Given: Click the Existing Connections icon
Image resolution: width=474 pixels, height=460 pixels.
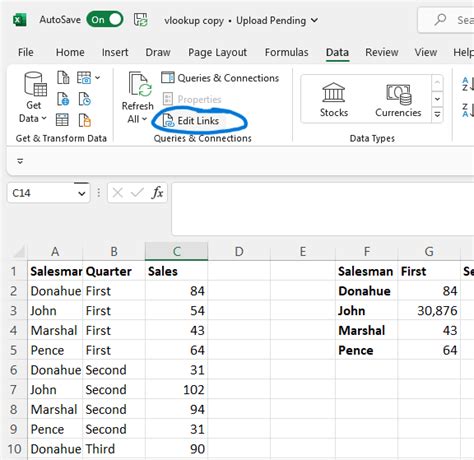Looking at the screenshot, I should (x=85, y=120).
